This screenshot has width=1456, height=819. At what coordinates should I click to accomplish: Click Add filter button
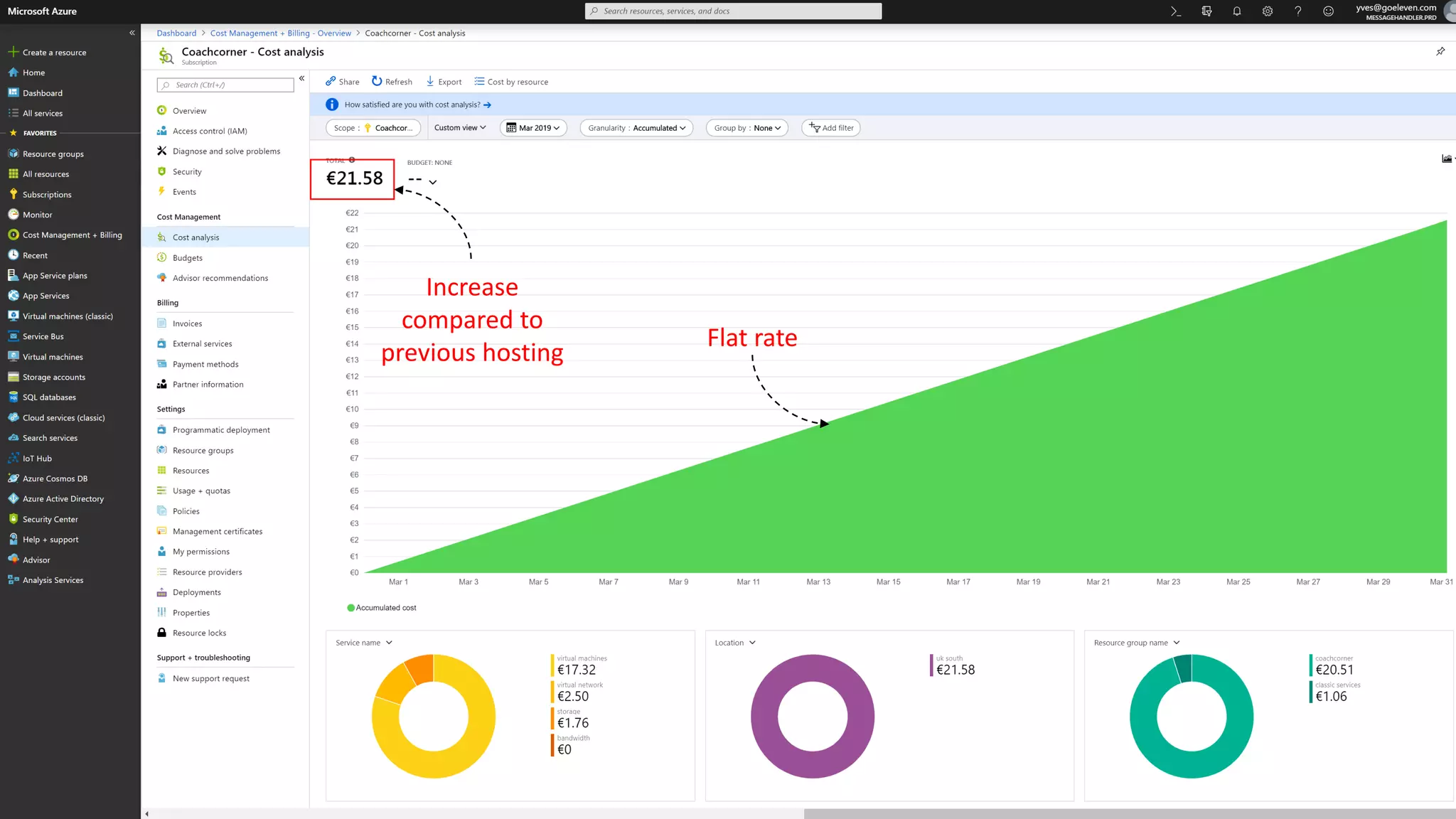click(x=831, y=128)
